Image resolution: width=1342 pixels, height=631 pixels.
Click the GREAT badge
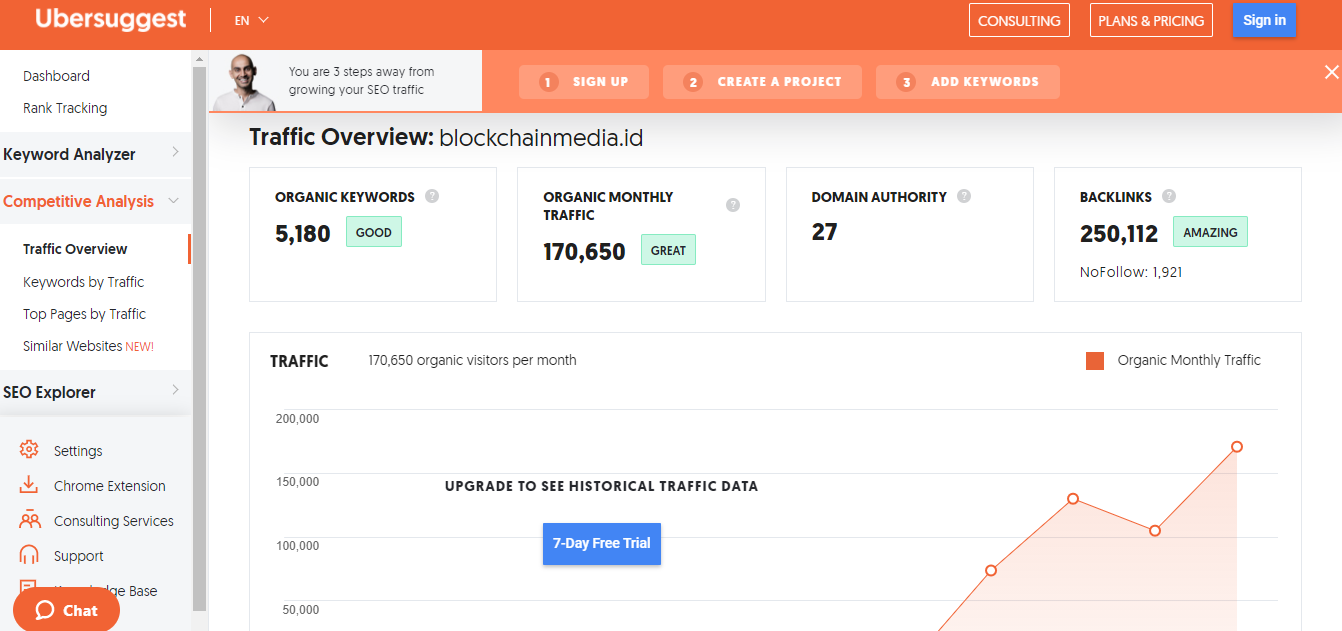668,250
